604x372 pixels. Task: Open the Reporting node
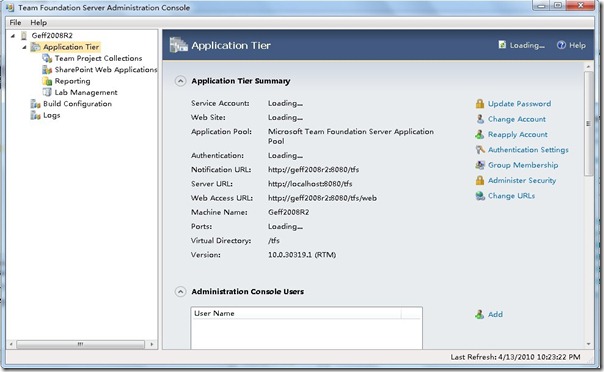72,81
